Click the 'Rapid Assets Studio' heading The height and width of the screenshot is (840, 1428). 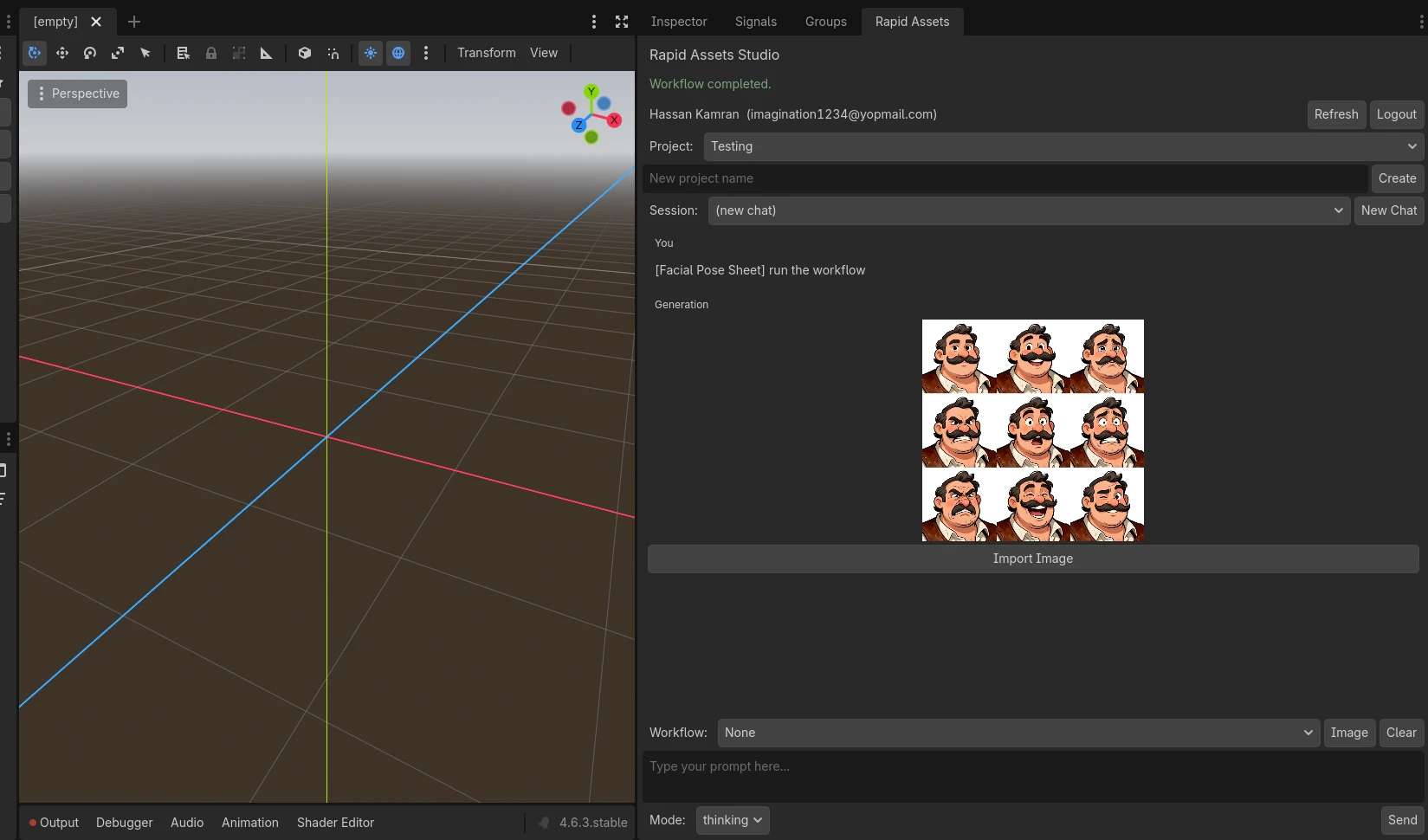tap(714, 55)
